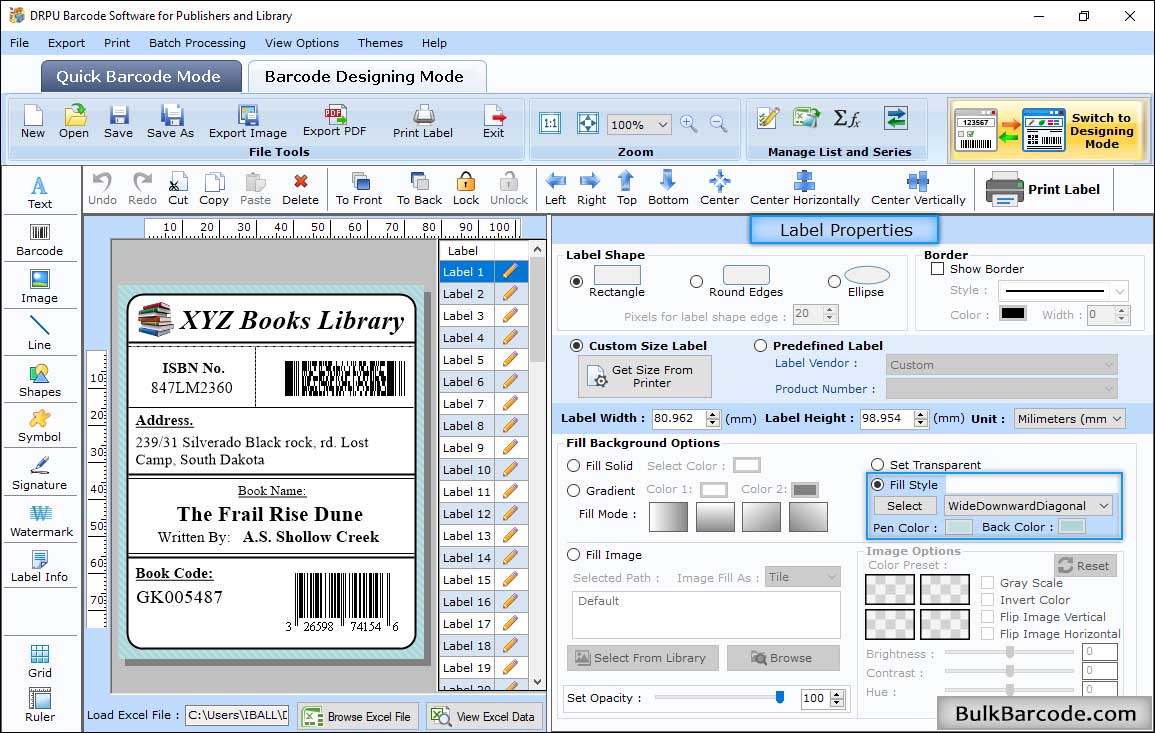The height and width of the screenshot is (733, 1155).
Task: Click Print Label in File Tools
Action: (423, 122)
